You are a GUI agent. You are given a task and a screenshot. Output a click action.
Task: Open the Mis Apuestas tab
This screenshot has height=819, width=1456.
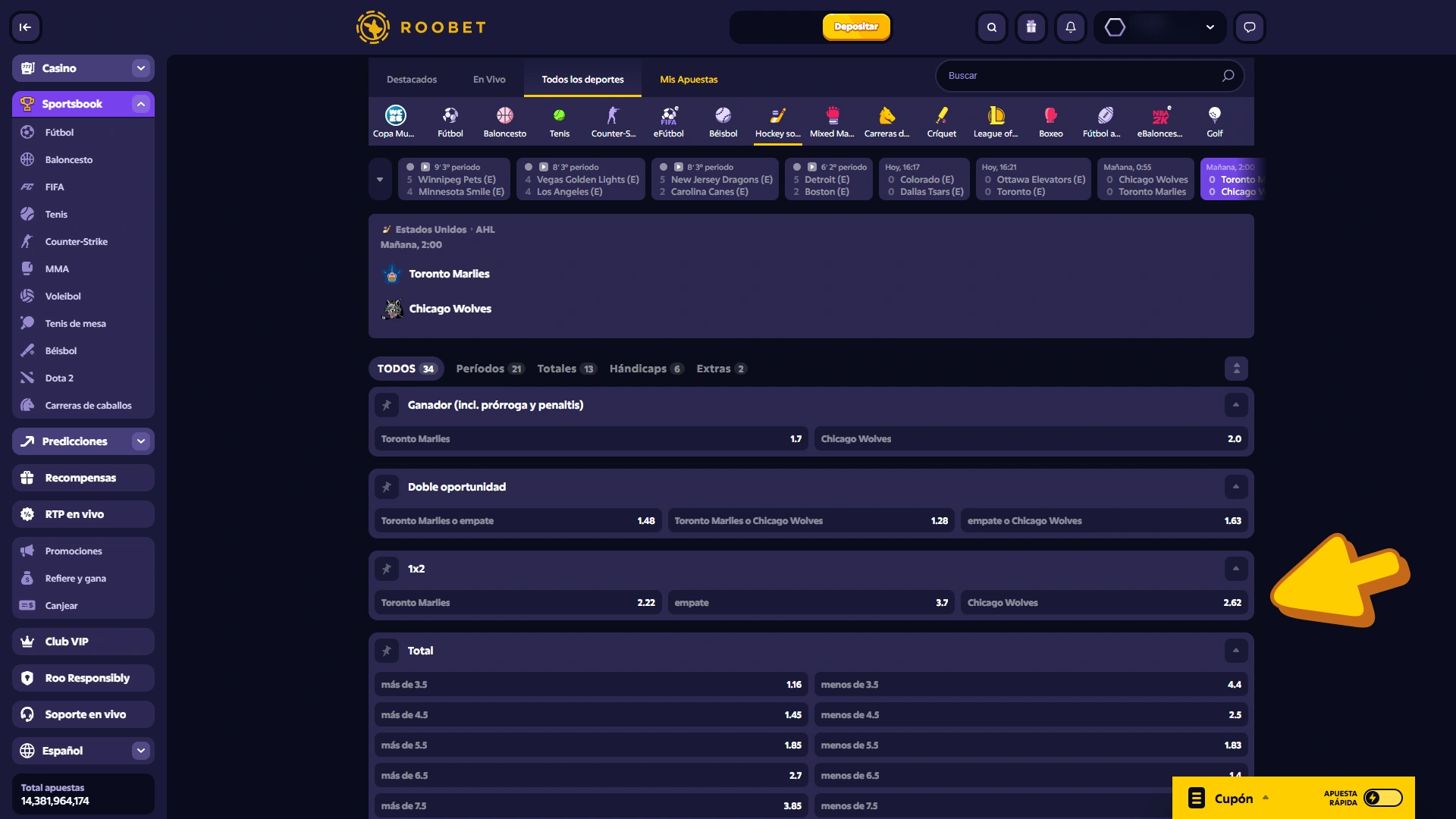point(689,80)
